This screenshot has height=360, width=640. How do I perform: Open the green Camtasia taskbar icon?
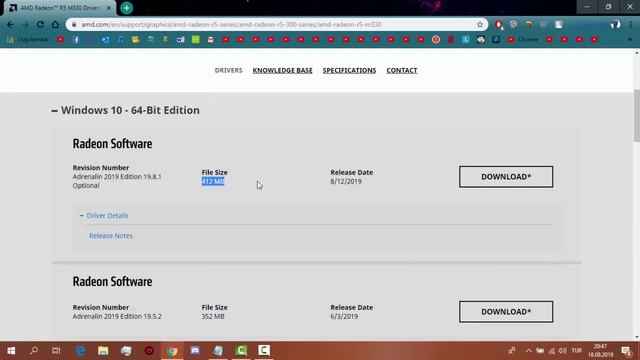241,351
